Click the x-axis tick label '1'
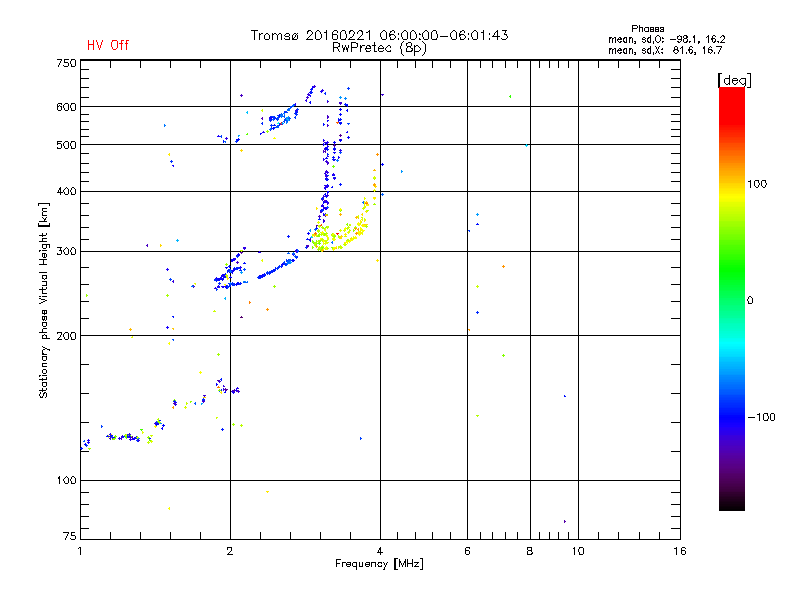The height and width of the screenshot is (600, 800). click(x=80, y=551)
